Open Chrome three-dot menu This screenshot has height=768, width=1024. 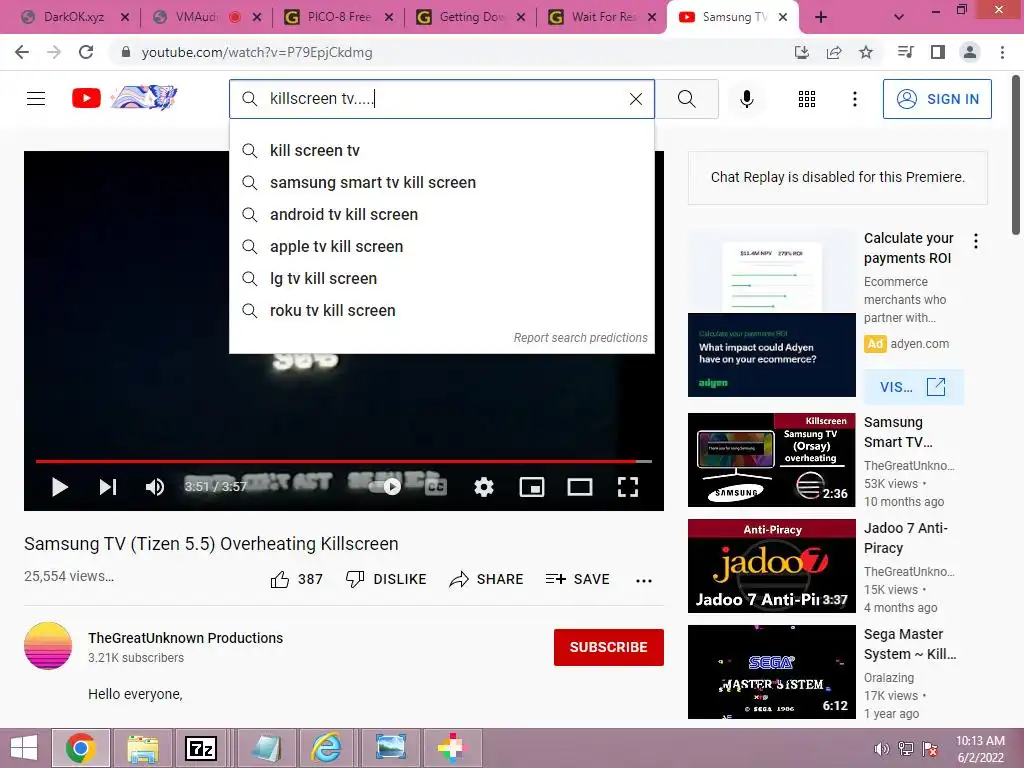tap(1002, 52)
